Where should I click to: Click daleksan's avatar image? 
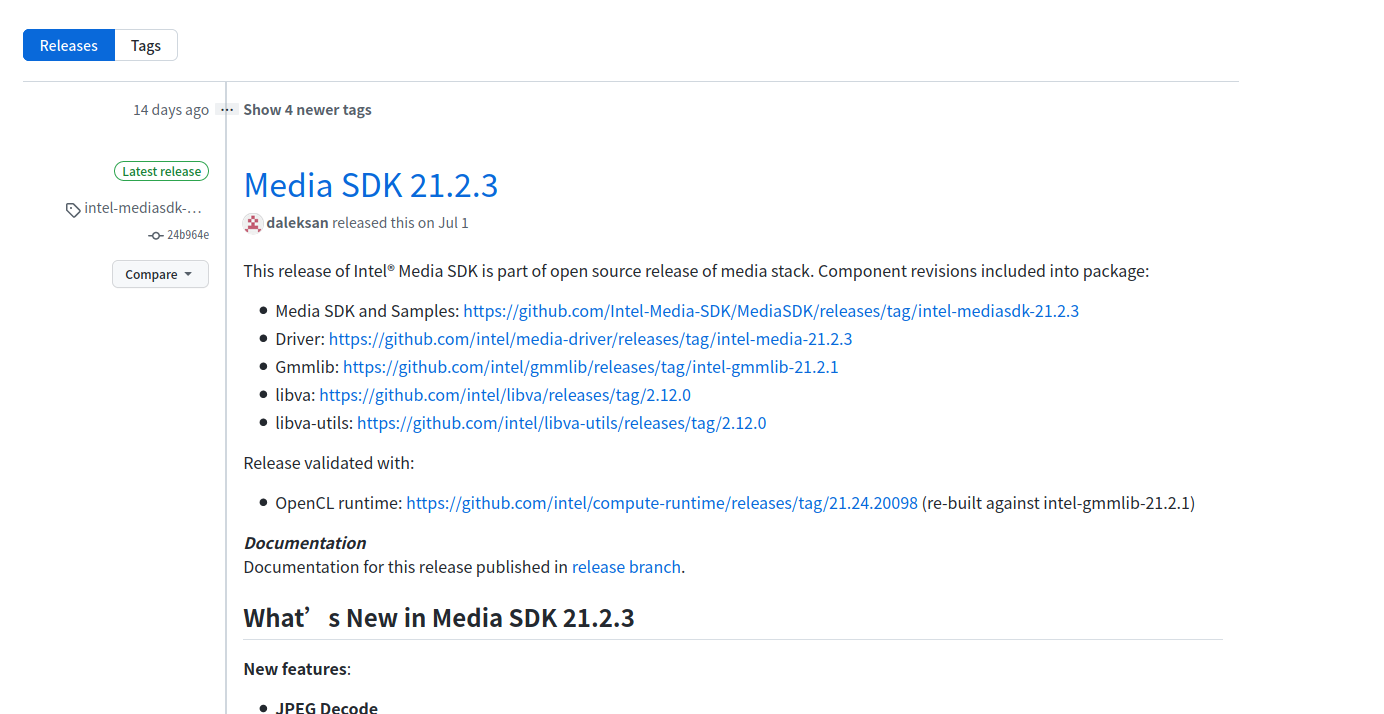pos(253,223)
